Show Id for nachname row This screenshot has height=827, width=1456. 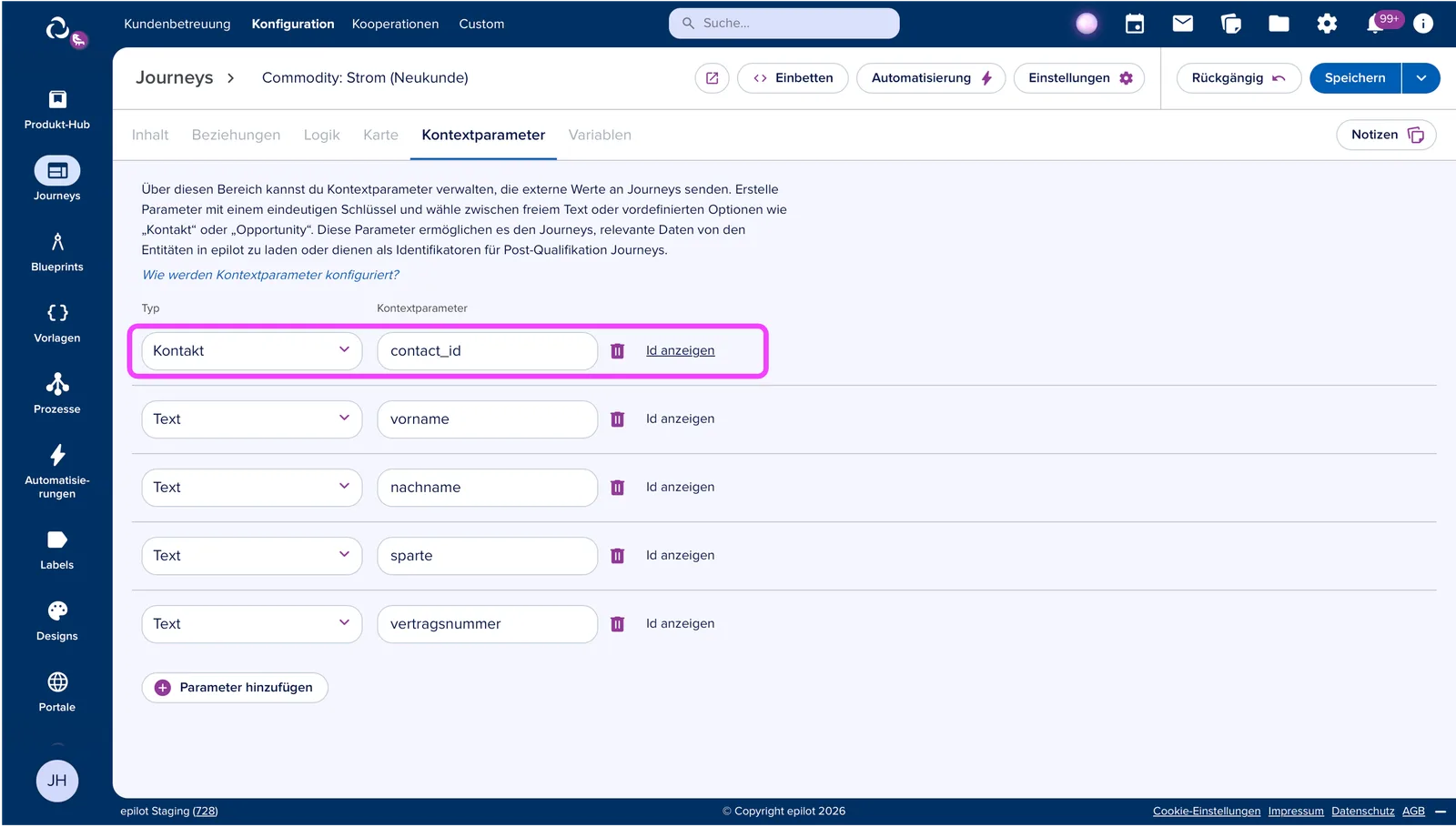(680, 488)
